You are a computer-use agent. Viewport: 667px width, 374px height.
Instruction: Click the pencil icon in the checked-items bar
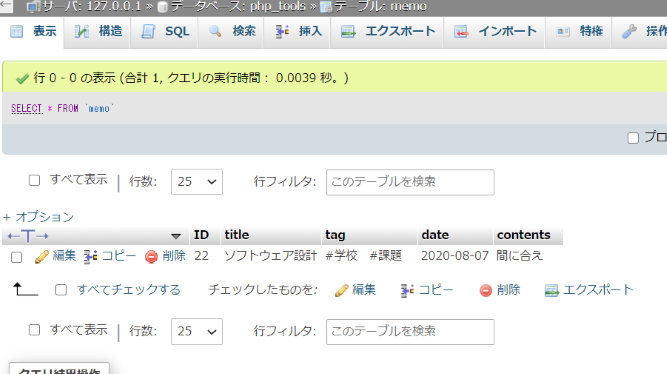coord(342,291)
